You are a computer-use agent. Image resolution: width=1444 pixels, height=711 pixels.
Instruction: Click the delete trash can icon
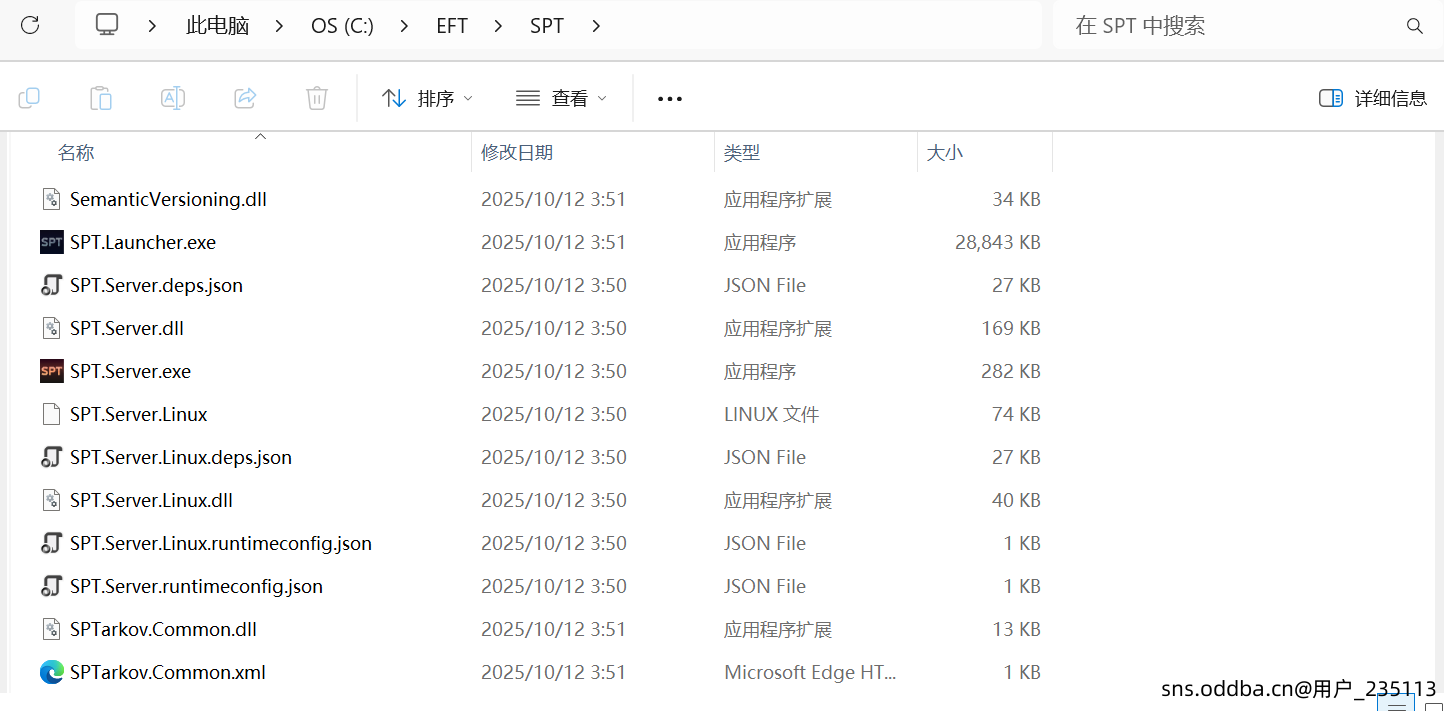click(316, 98)
